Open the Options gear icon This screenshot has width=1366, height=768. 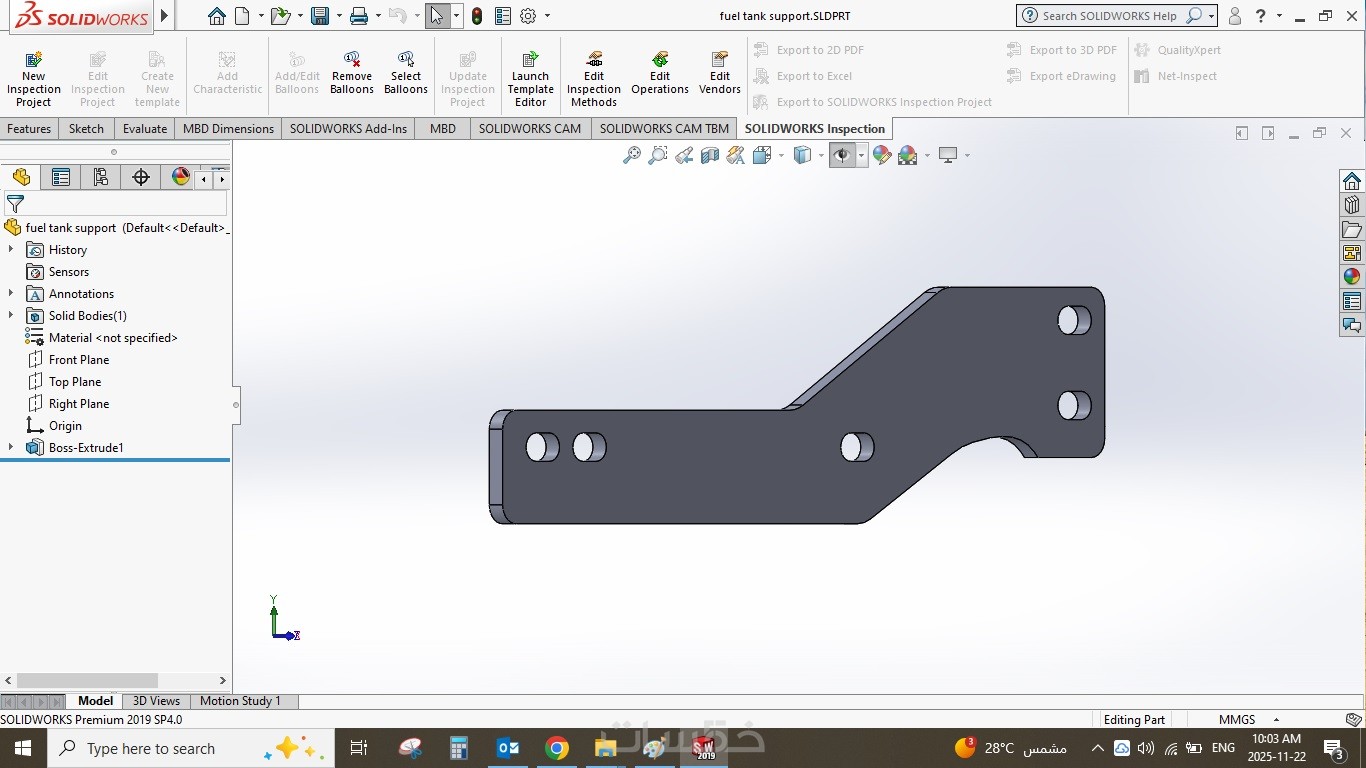(529, 16)
